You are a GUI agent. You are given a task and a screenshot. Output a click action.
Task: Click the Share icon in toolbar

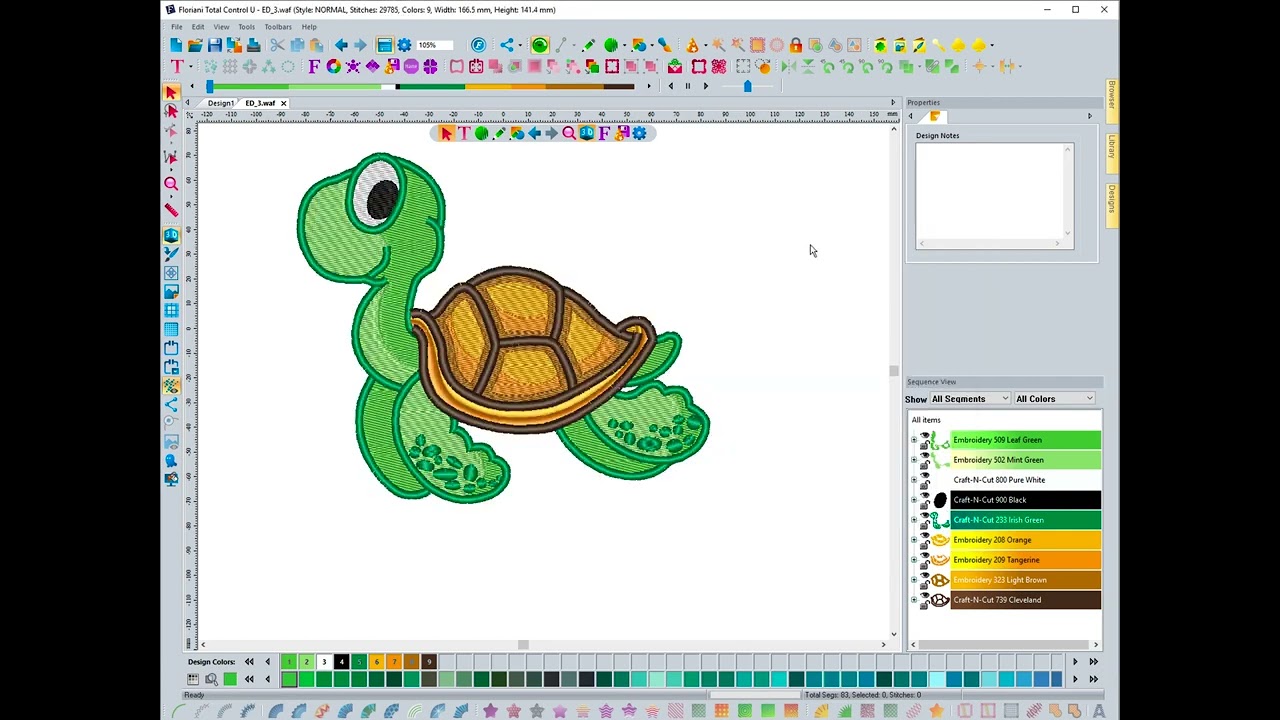pos(506,45)
